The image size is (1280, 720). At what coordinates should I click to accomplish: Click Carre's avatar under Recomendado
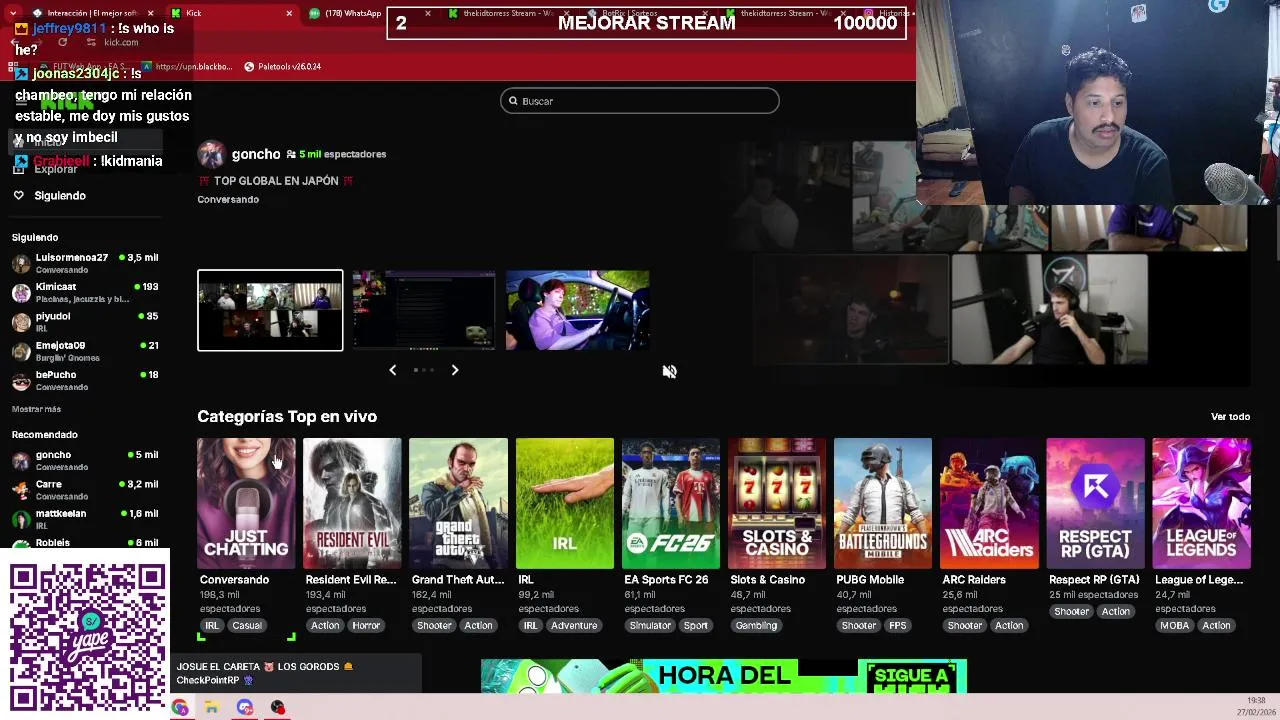(x=21, y=490)
